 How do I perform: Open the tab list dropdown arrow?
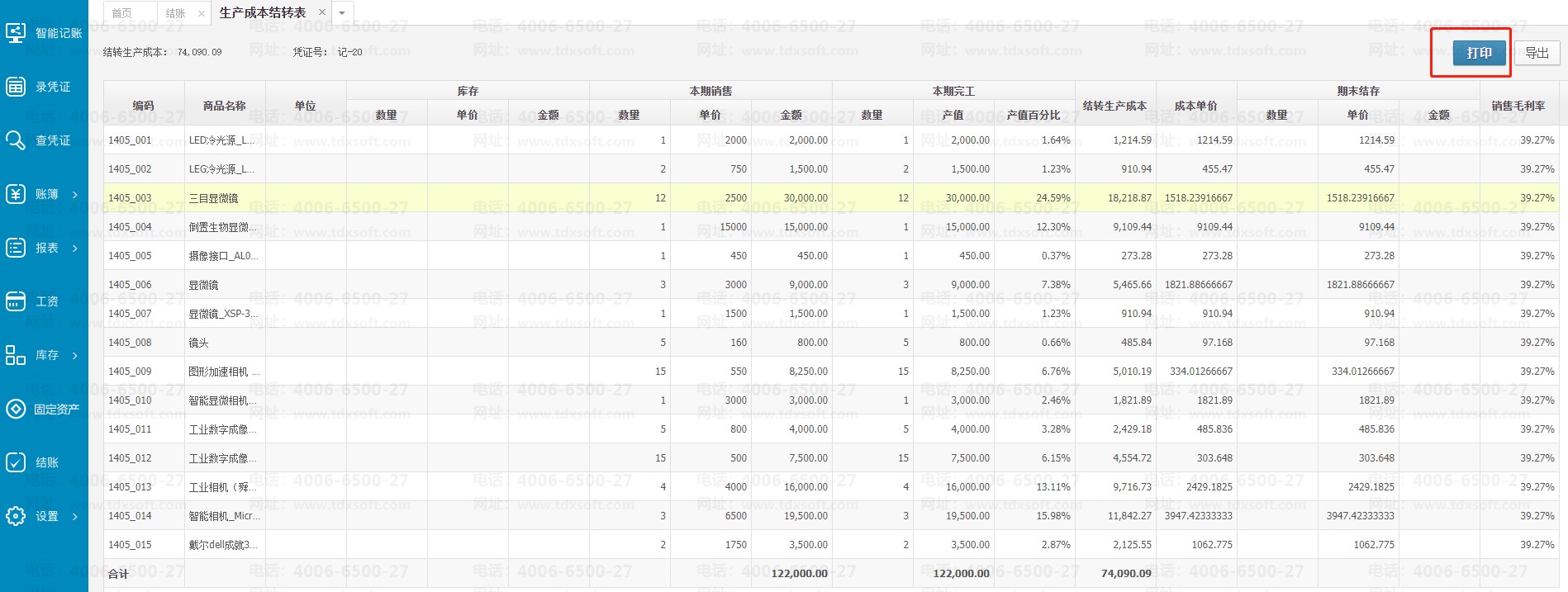[x=342, y=13]
